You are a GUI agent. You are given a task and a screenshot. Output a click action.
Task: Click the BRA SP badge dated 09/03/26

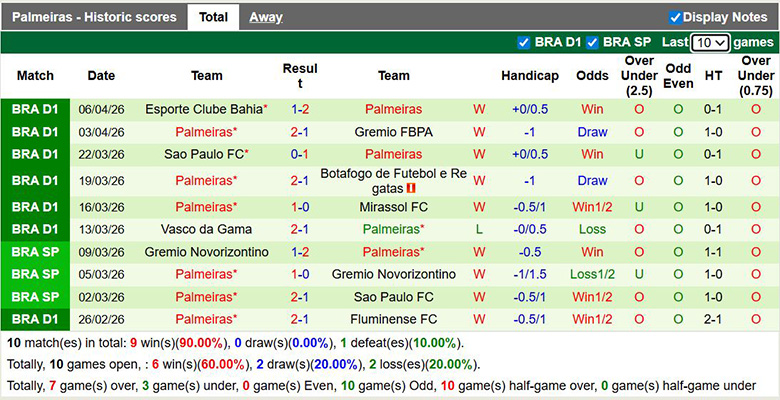[x=35, y=252]
